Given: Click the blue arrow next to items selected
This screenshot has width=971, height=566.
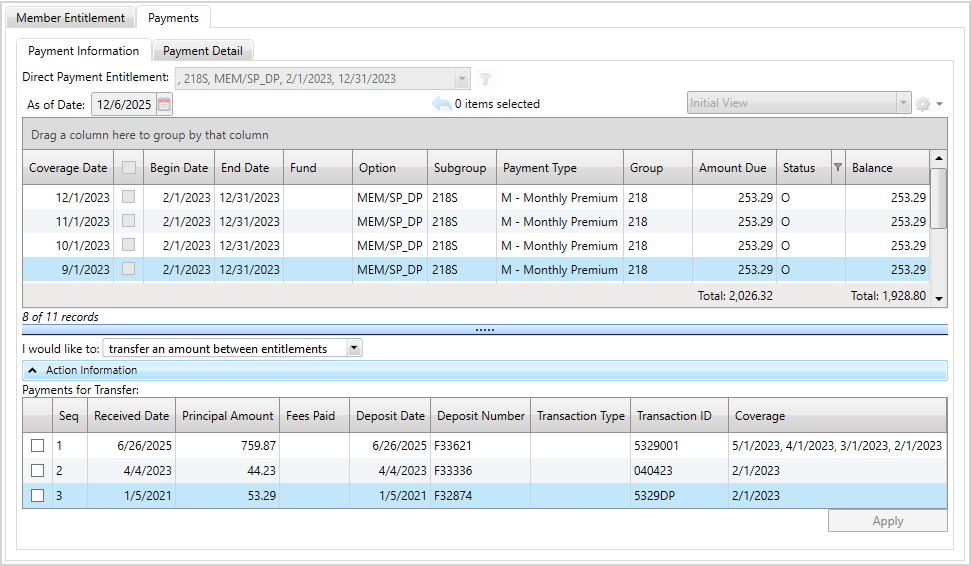Looking at the screenshot, I should 441,104.
